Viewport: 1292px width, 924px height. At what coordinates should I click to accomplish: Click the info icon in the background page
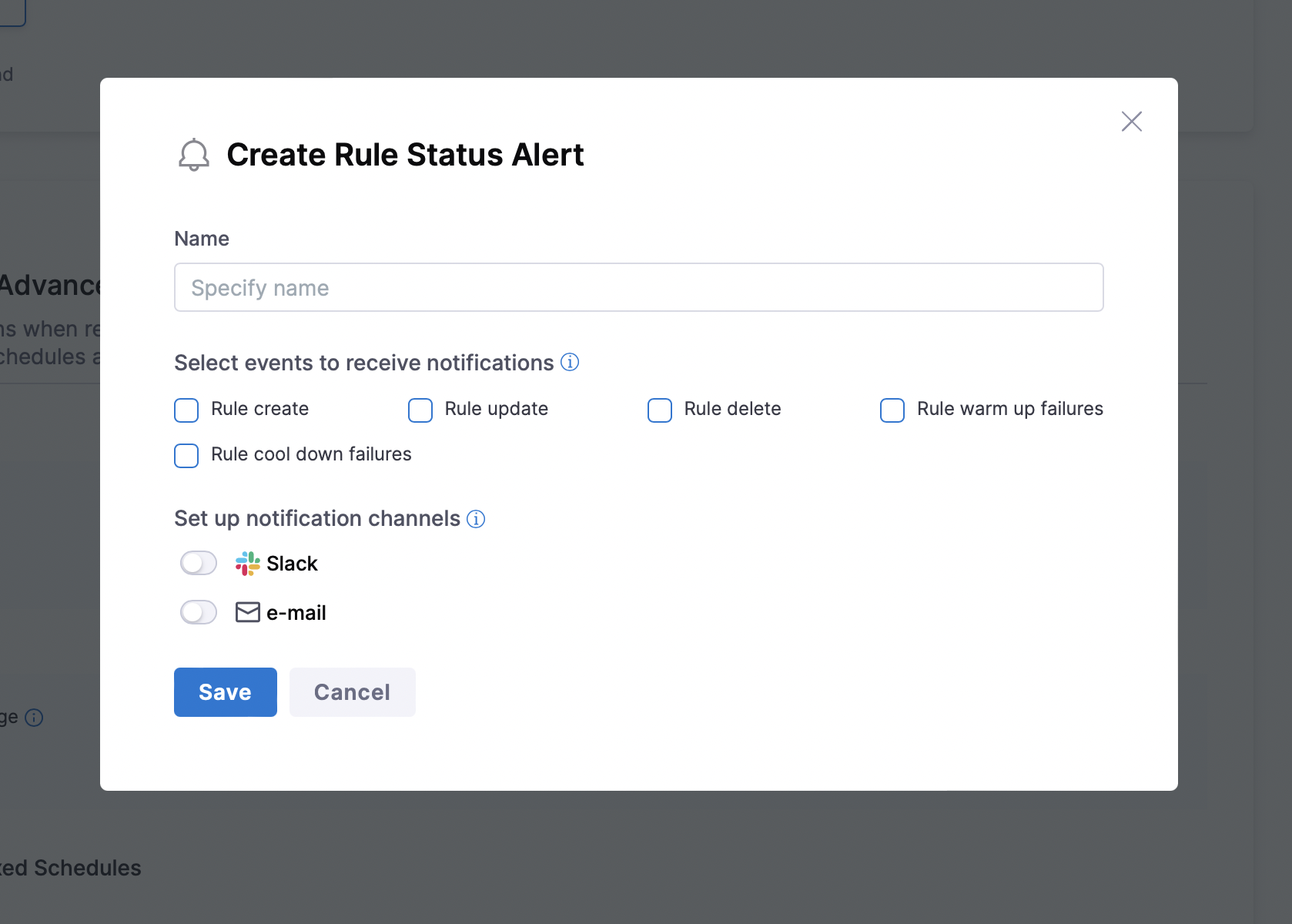pos(34,718)
